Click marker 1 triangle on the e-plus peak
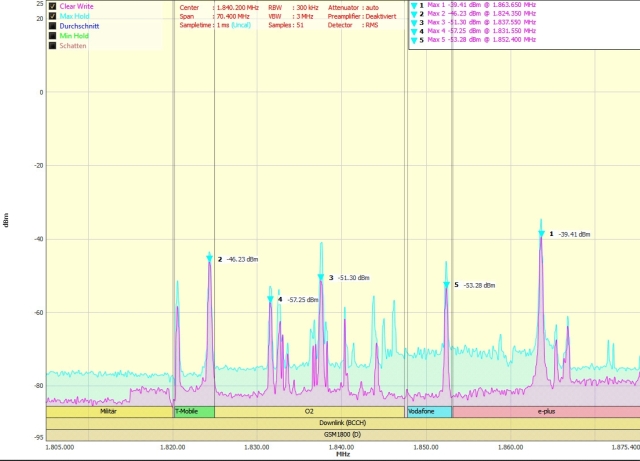 pos(541,234)
